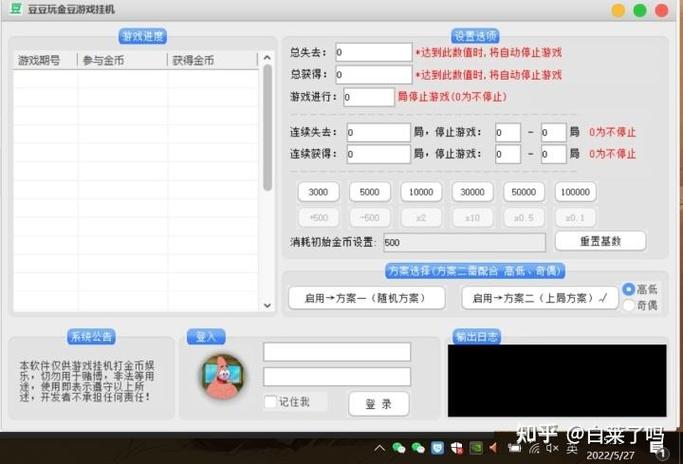Click the scroll-down arrow of the game list
683x464 pixels.
click(267, 305)
